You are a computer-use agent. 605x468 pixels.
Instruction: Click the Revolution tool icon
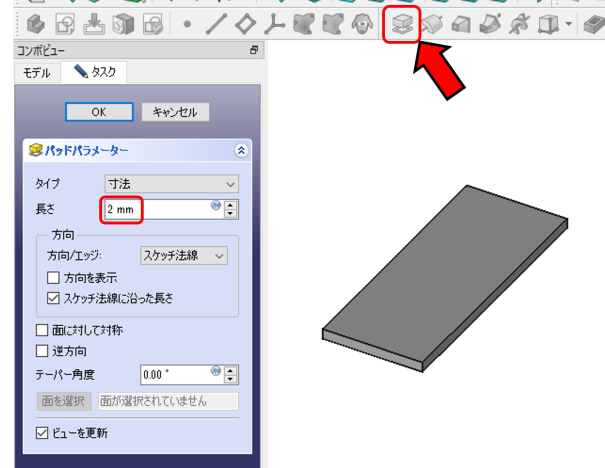click(431, 24)
